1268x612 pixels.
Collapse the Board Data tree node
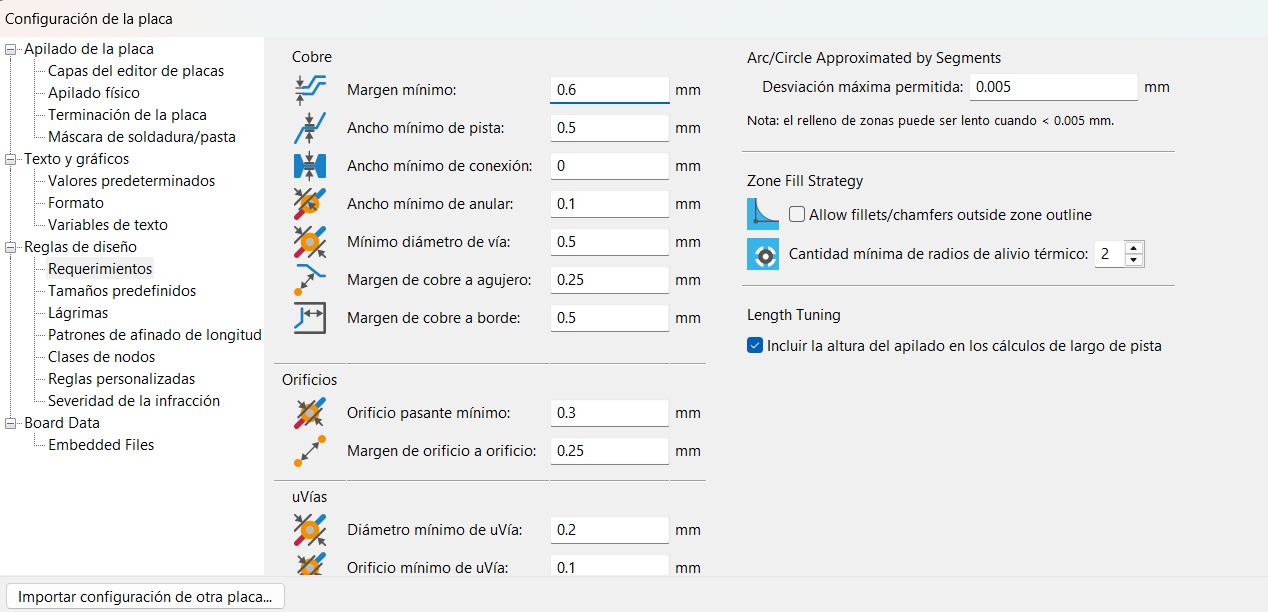pos(11,423)
